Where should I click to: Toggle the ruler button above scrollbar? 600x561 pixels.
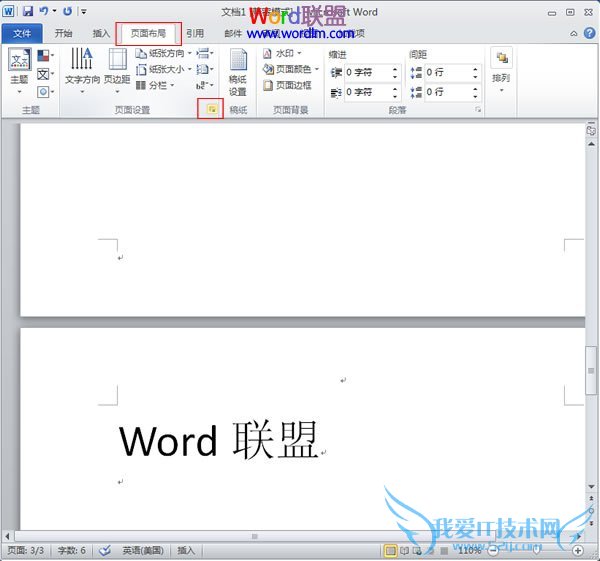591,130
